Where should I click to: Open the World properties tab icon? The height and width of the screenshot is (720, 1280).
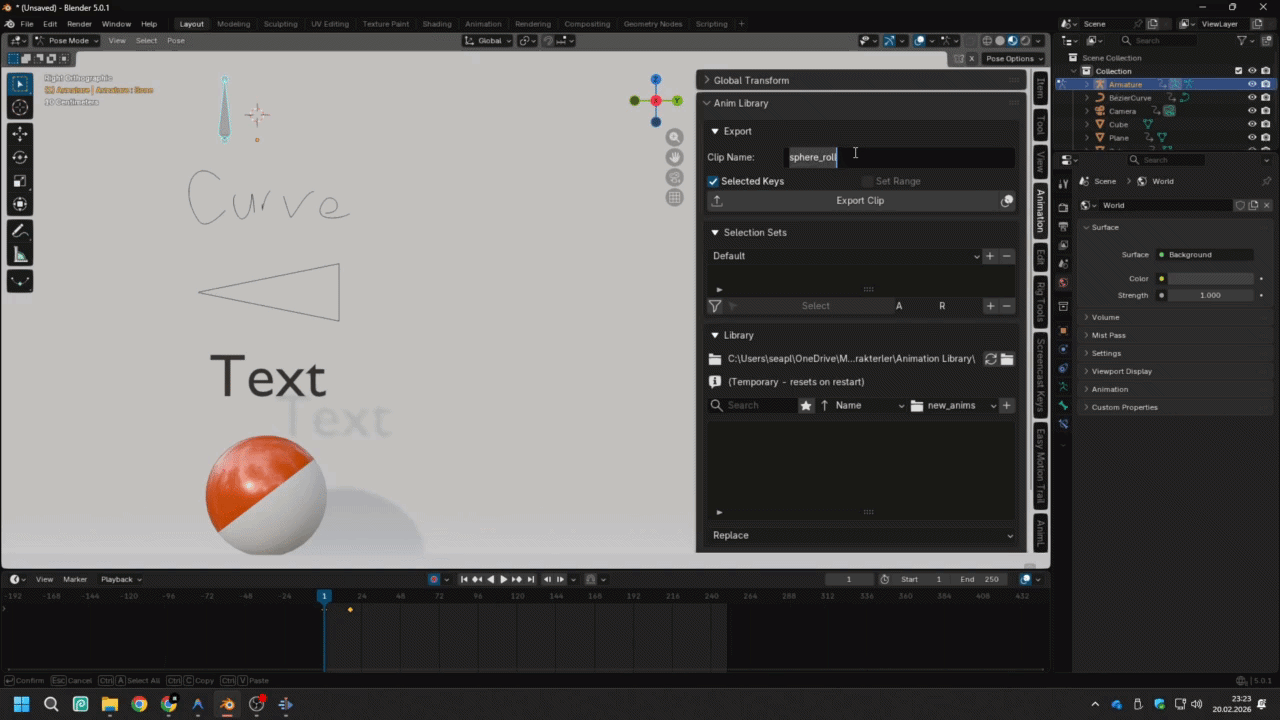click(x=1063, y=282)
